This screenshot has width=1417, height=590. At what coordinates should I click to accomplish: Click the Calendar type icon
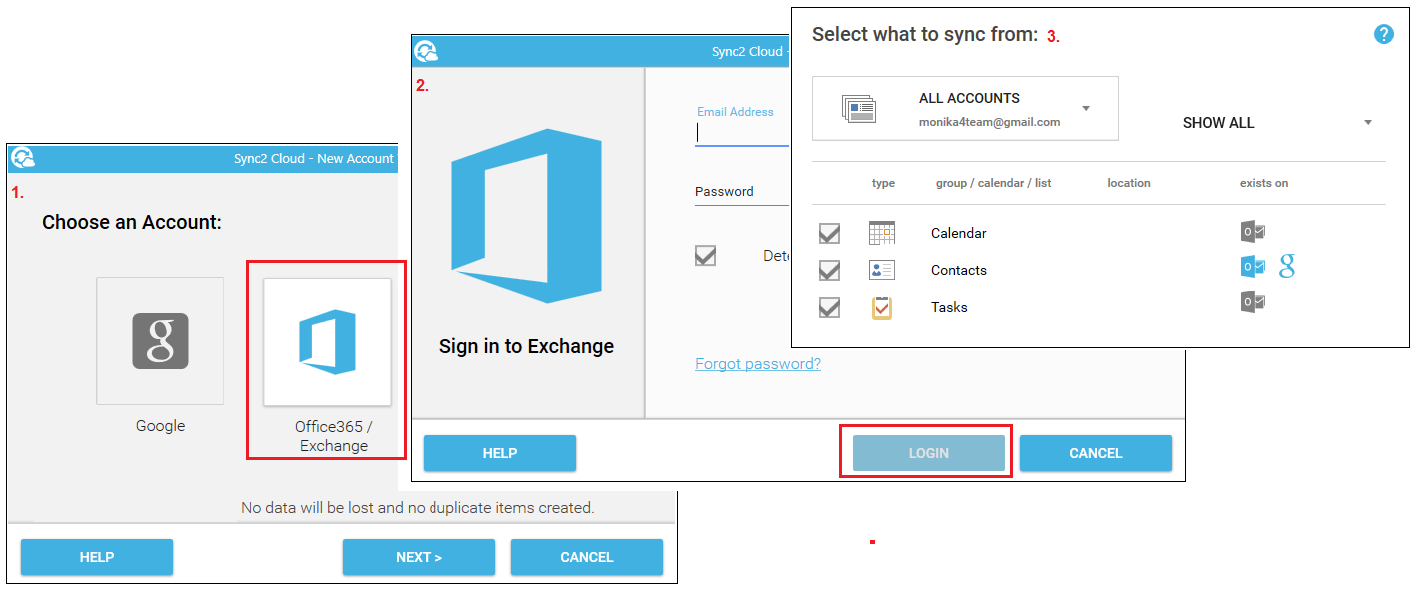[x=882, y=233]
